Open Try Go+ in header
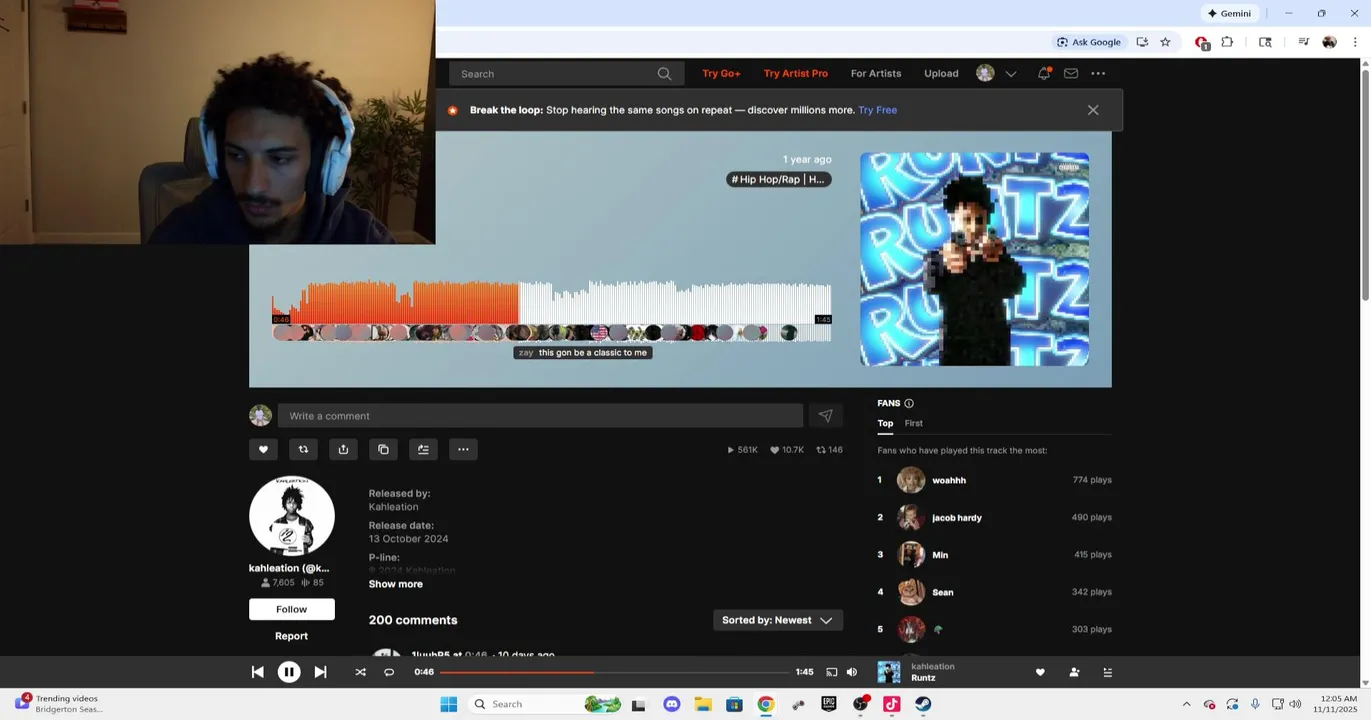Viewport: 1371px width, 720px height. (721, 73)
